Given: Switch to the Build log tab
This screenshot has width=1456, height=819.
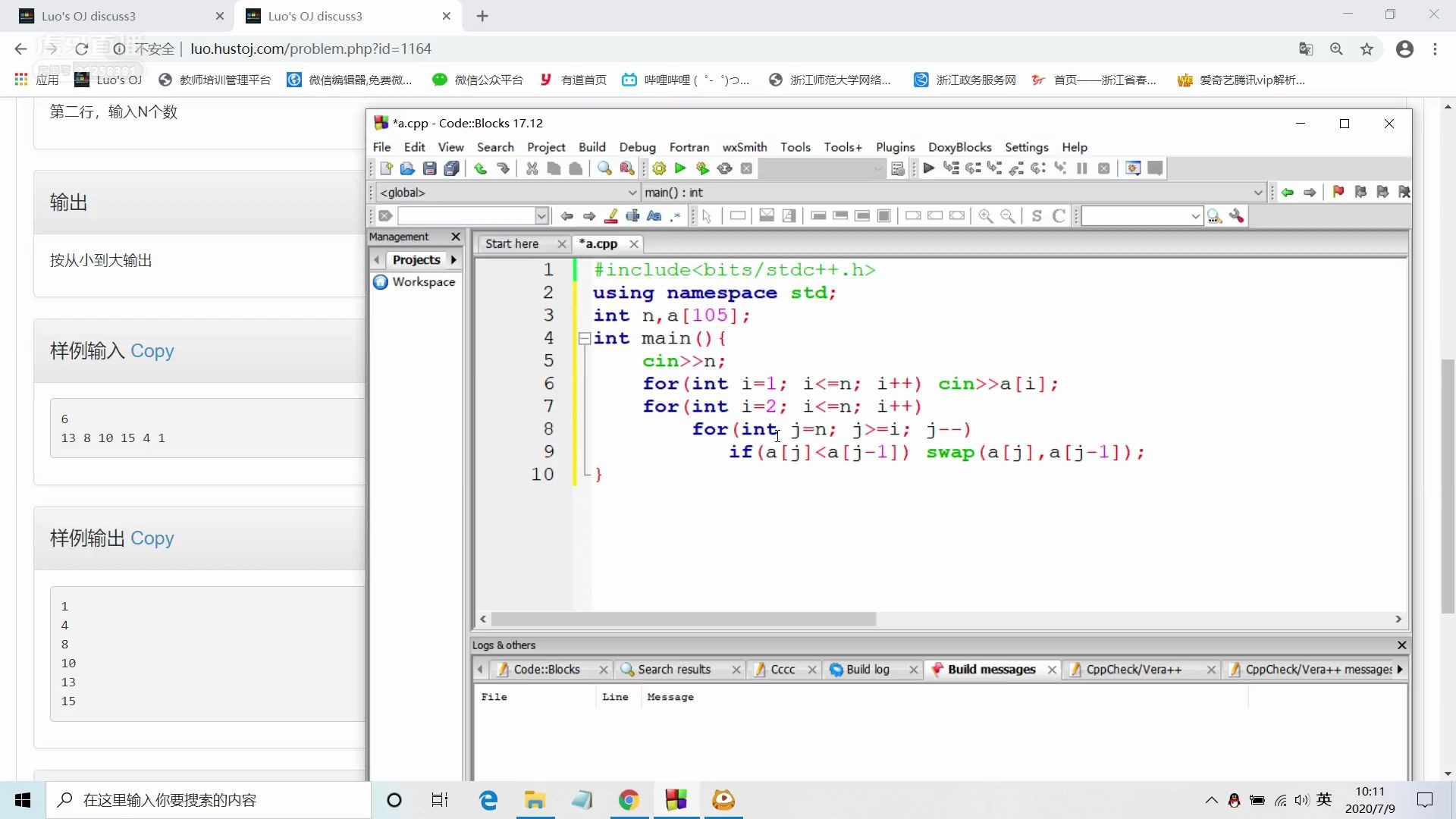Looking at the screenshot, I should click(867, 670).
